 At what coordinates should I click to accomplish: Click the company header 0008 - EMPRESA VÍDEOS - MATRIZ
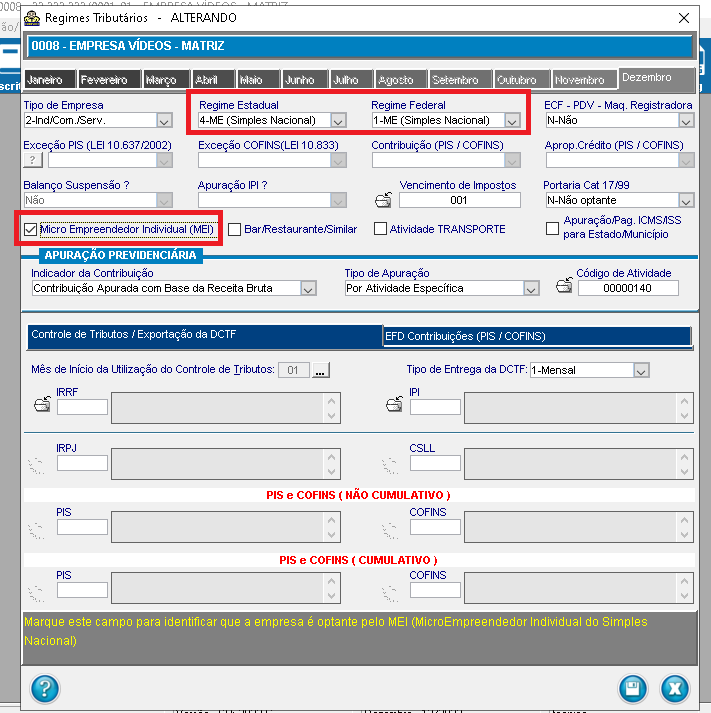pyautogui.click(x=360, y=46)
